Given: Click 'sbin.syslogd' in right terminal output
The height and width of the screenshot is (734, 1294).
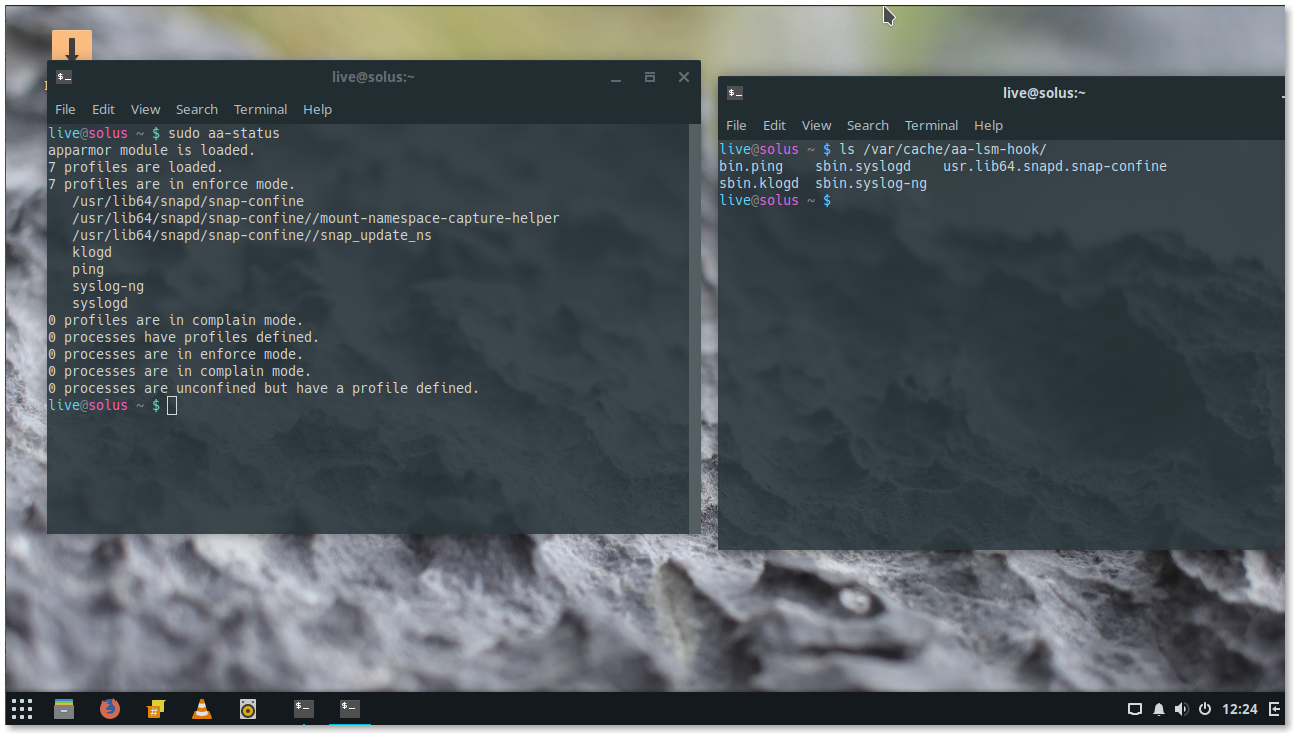Looking at the screenshot, I should (x=863, y=166).
